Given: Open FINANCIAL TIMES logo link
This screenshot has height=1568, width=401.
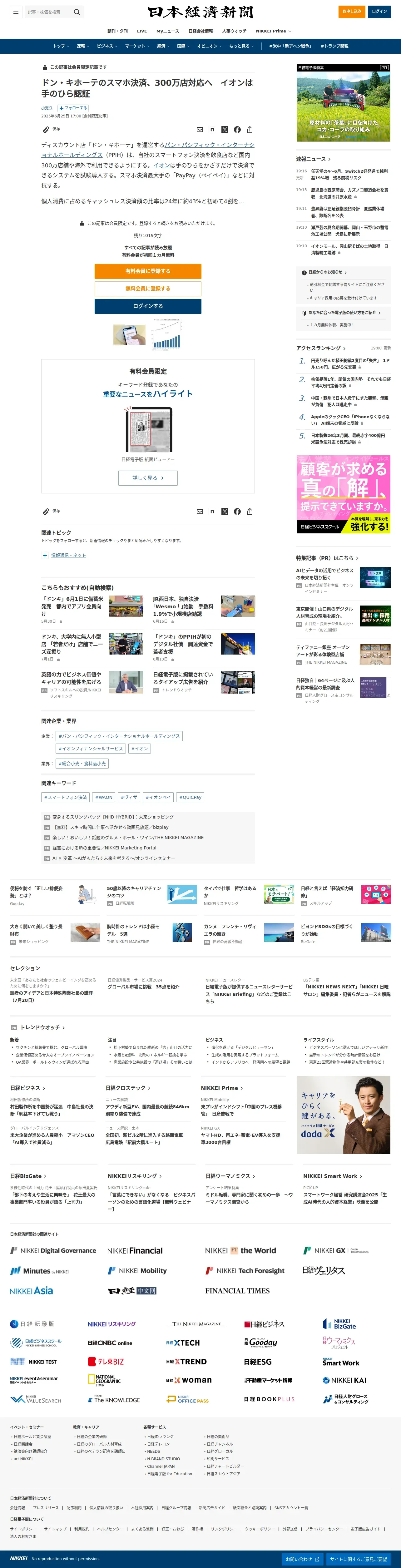Looking at the screenshot, I should [237, 1290].
